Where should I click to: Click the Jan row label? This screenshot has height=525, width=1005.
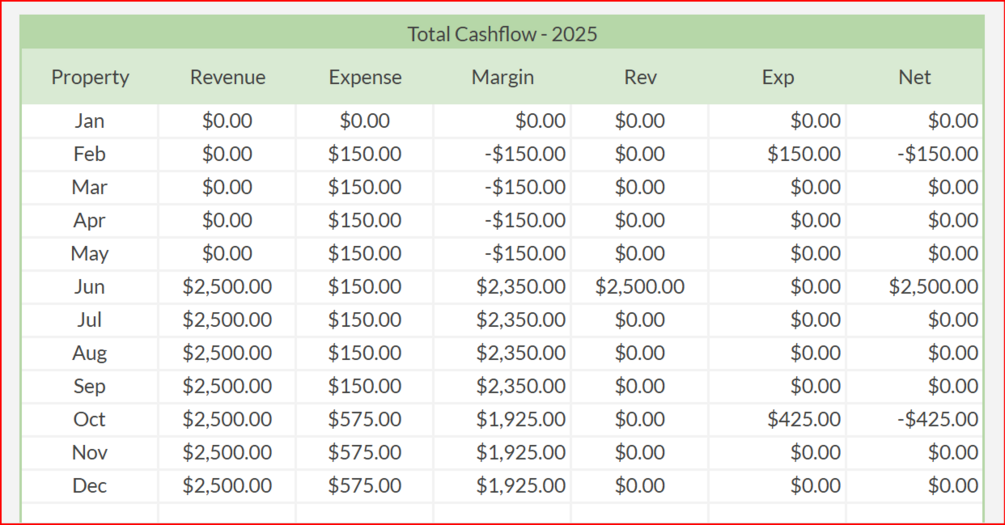pyautogui.click(x=90, y=121)
